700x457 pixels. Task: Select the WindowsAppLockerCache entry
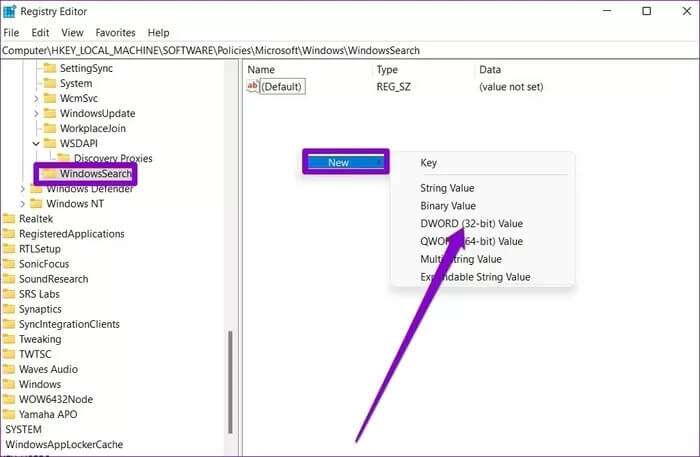point(64,445)
